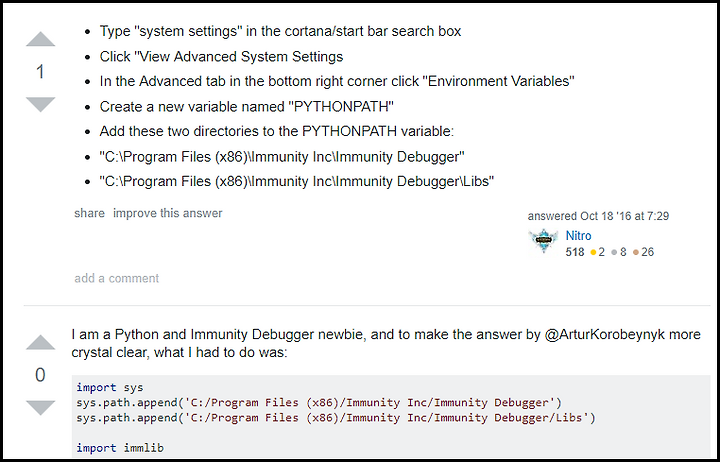Downvote the answer by Nitro
Screen dimensions: 720x462
[40, 104]
